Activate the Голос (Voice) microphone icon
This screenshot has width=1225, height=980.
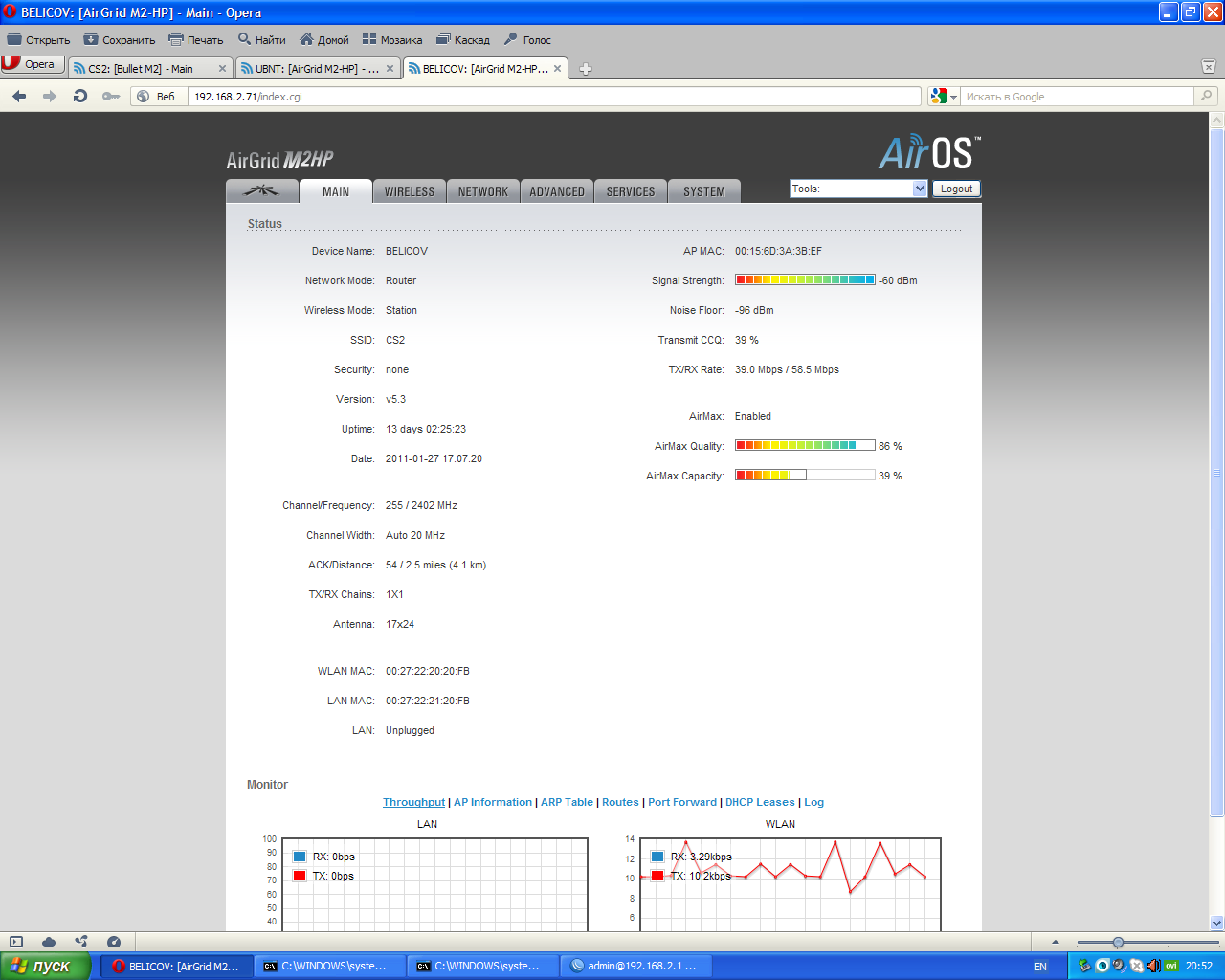click(511, 39)
